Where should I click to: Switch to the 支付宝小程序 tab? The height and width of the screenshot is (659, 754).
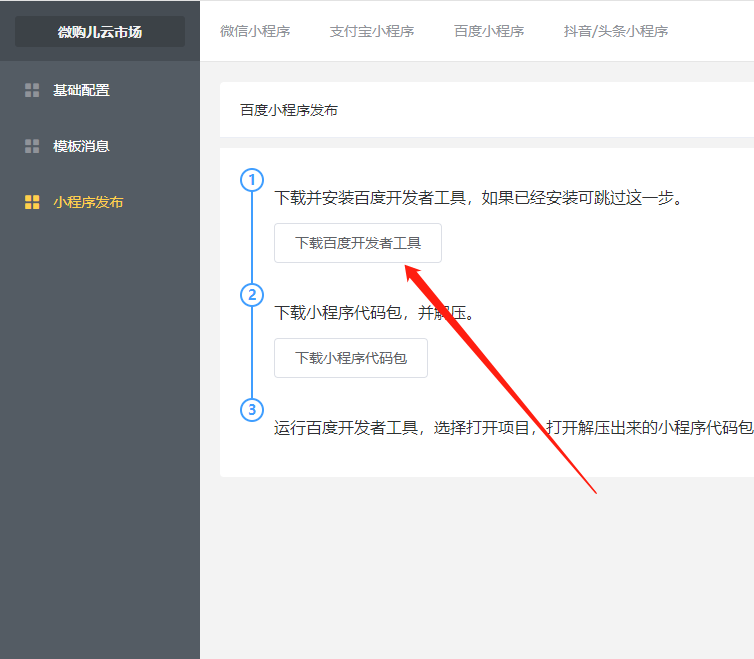pos(372,31)
